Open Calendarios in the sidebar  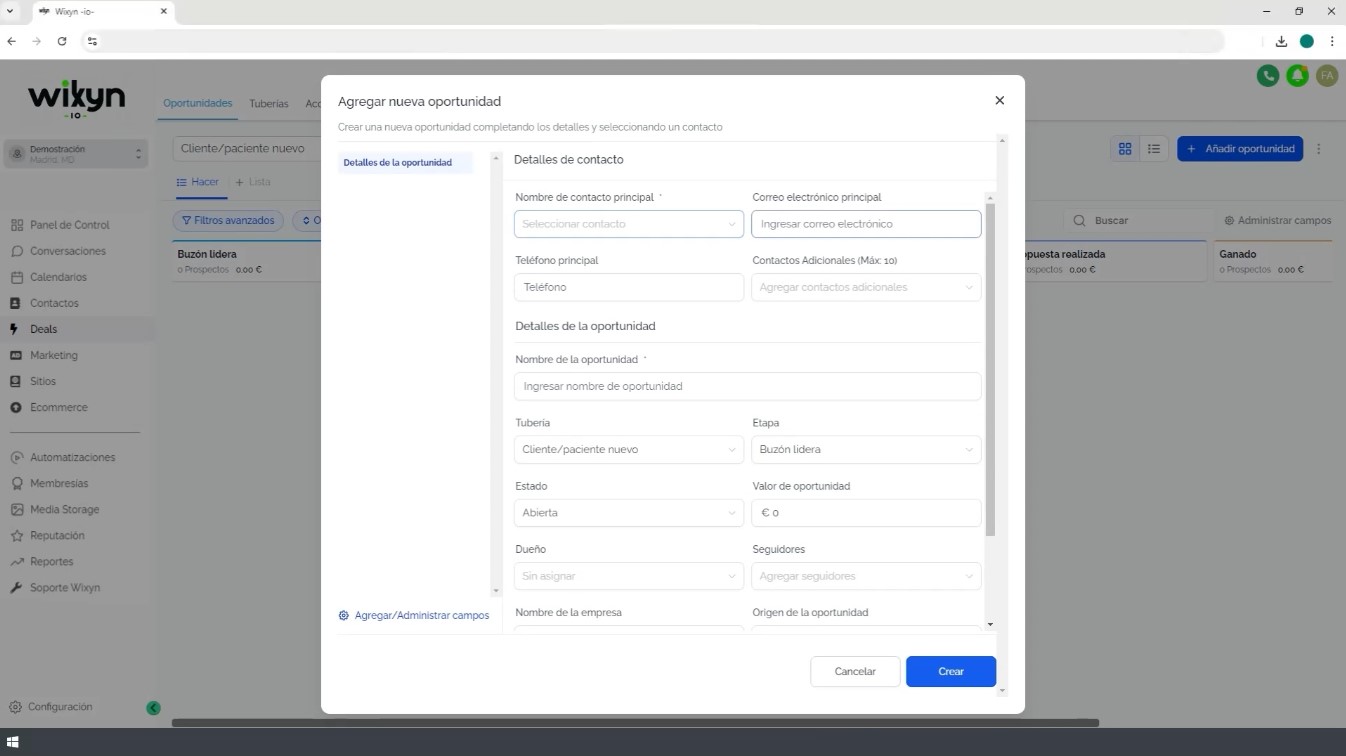pos(58,277)
